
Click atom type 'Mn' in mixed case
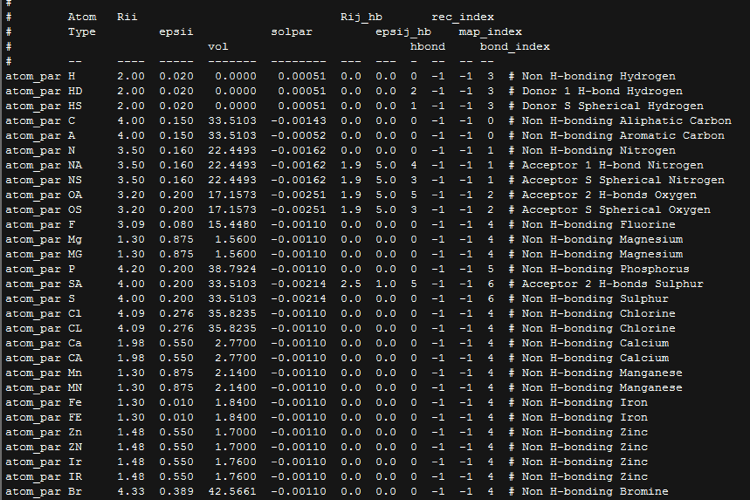[75, 373]
